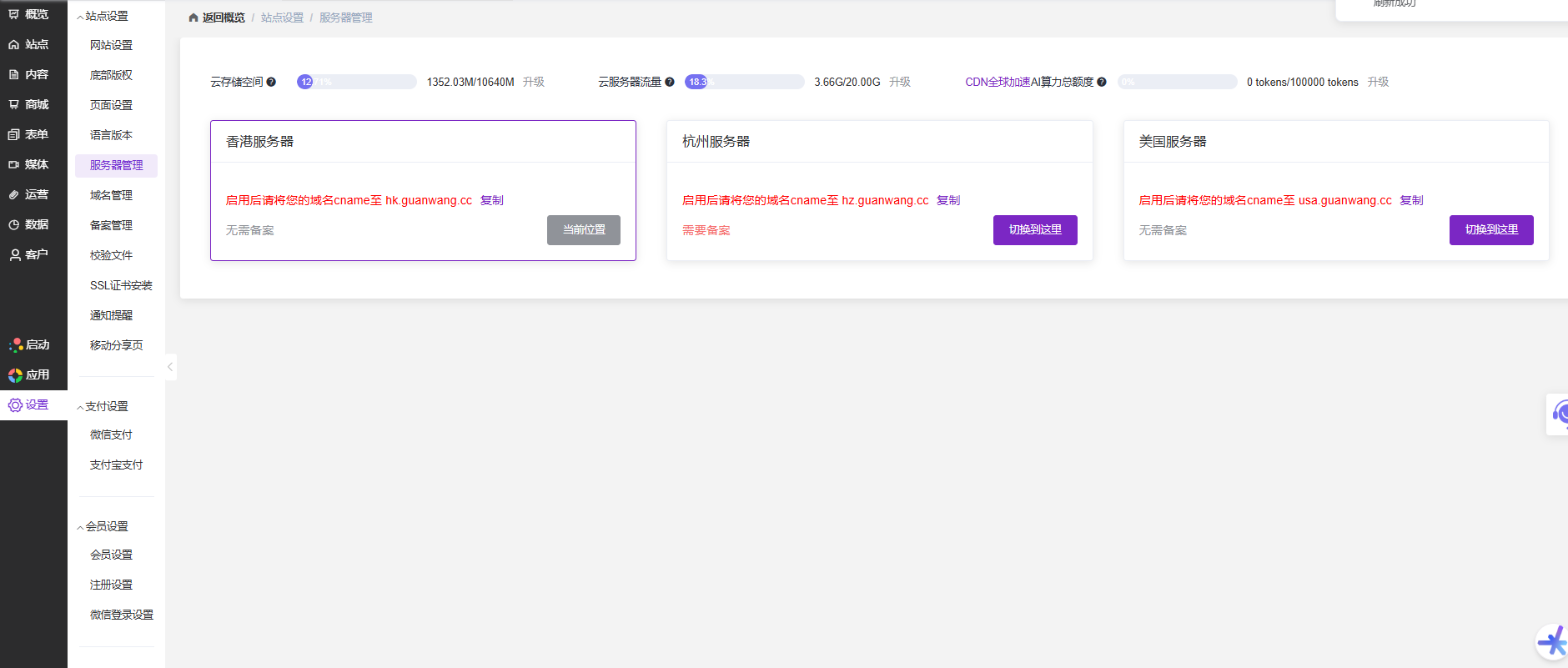Click the Settings gear icon in sidebar
The height and width of the screenshot is (668, 1568).
click(15, 405)
